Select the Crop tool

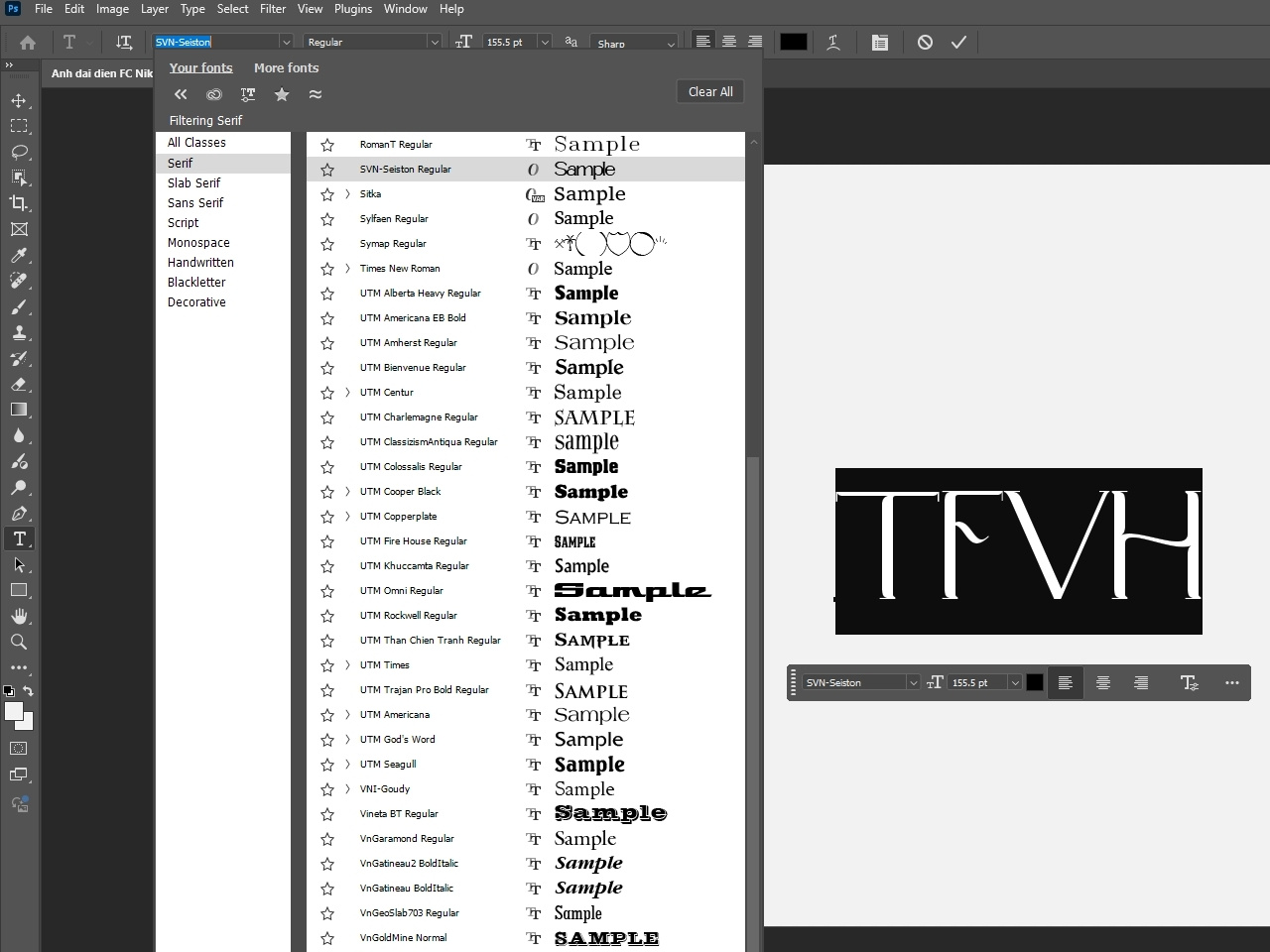pyautogui.click(x=19, y=203)
